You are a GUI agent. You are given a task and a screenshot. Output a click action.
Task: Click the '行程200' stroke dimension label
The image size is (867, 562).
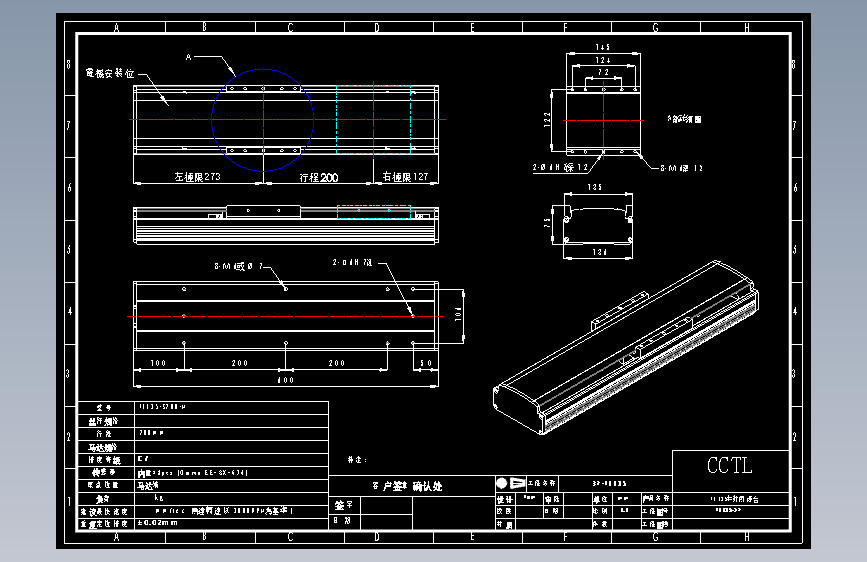(319, 178)
